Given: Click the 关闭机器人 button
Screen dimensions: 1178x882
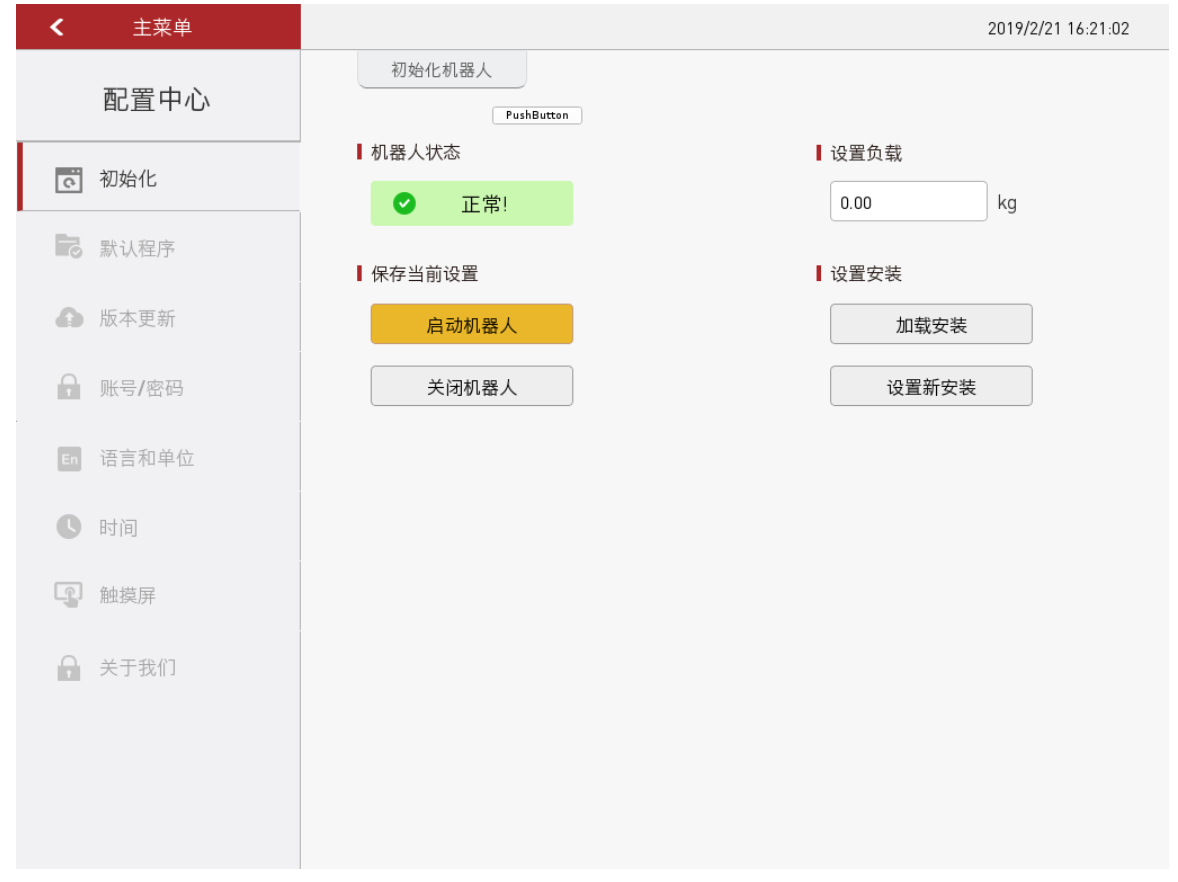Looking at the screenshot, I should [472, 386].
